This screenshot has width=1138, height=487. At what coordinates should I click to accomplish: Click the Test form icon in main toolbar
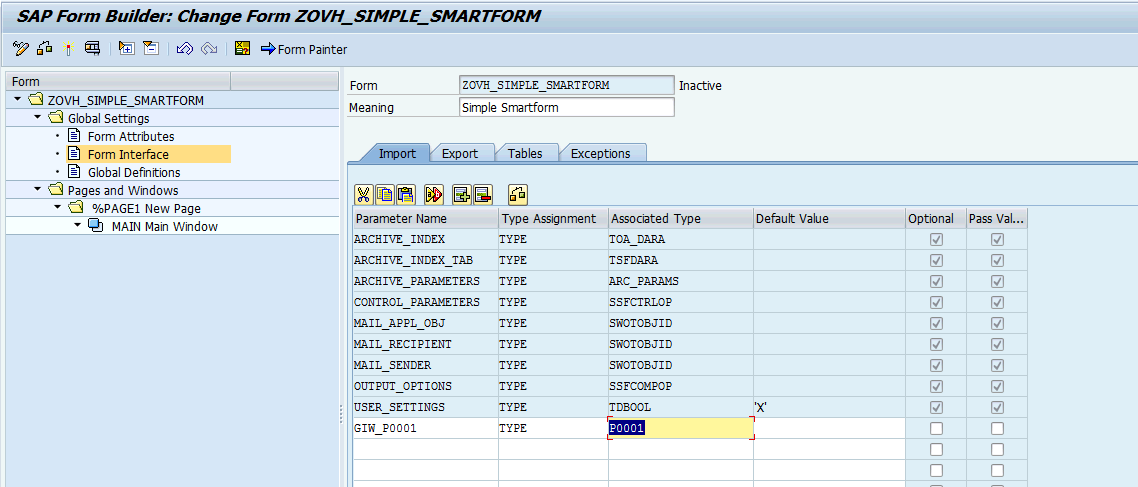tap(92, 49)
